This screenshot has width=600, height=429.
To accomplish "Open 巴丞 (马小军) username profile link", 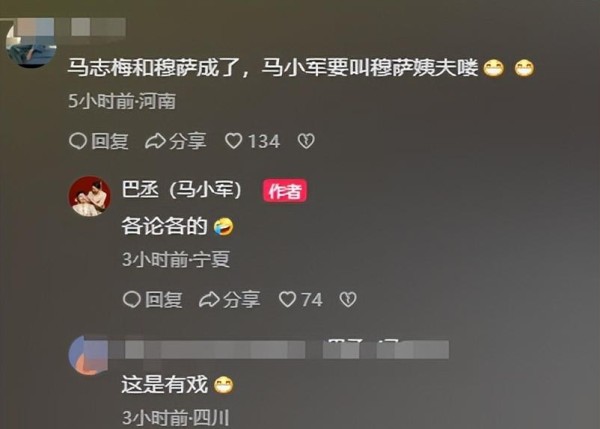I will point(181,189).
